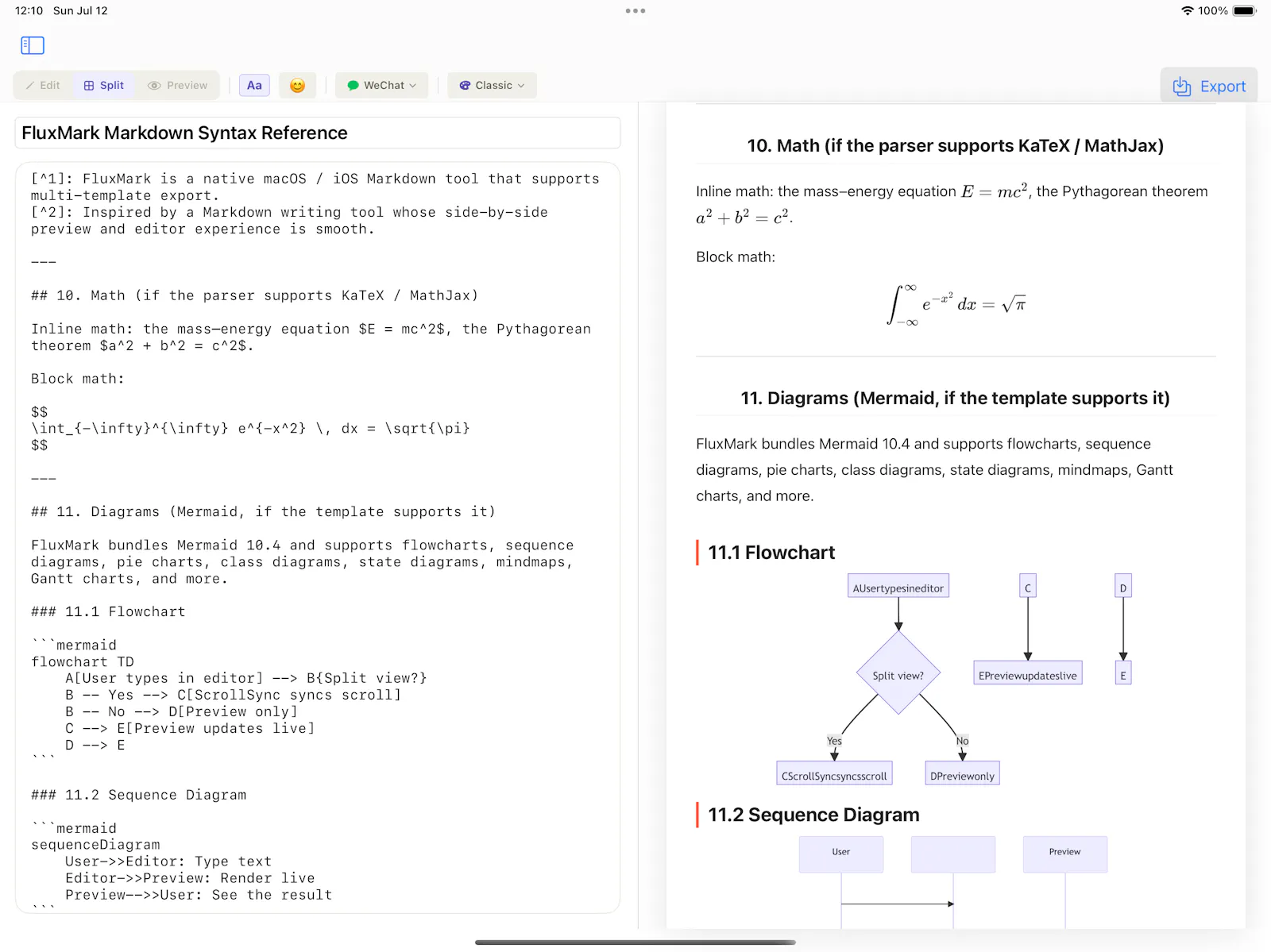
Task: Click the Export button
Action: (x=1209, y=86)
